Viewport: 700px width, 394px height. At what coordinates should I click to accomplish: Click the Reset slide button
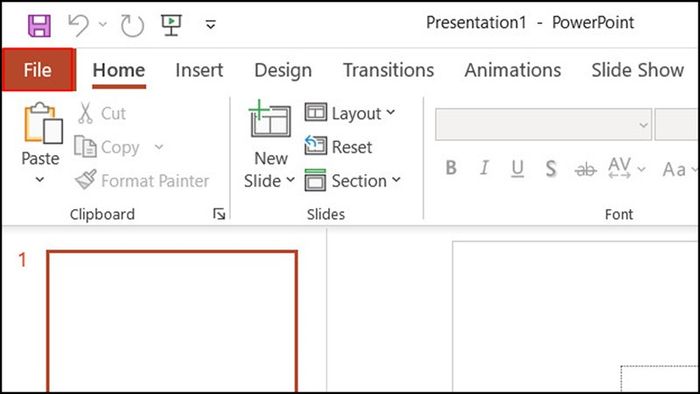coord(338,146)
